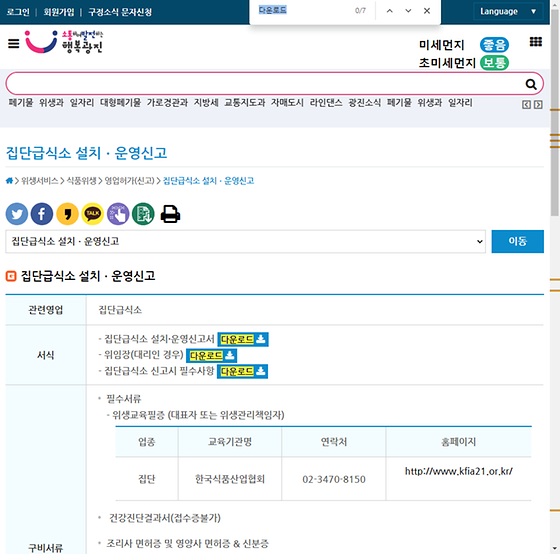This screenshot has width=560, height=554.
Task: Download 위임장(대리인 경우) form
Action: click(x=211, y=355)
